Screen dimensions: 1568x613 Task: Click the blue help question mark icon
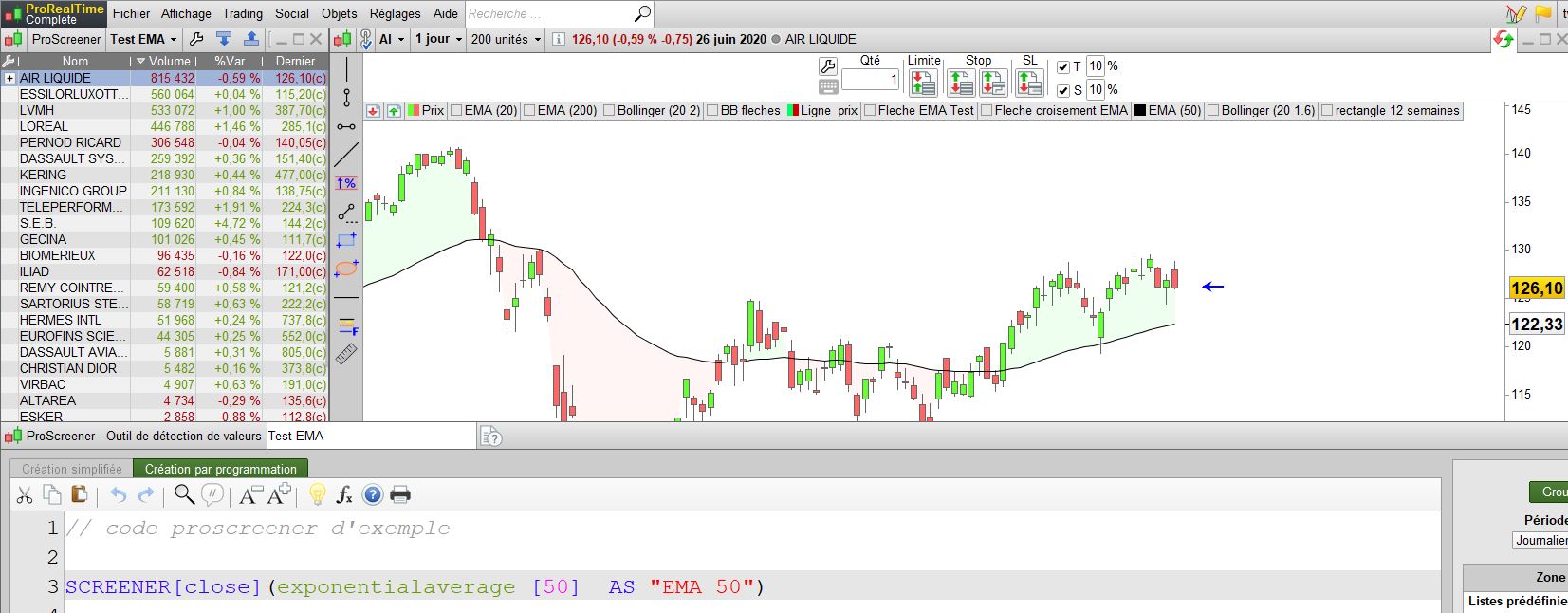click(373, 494)
